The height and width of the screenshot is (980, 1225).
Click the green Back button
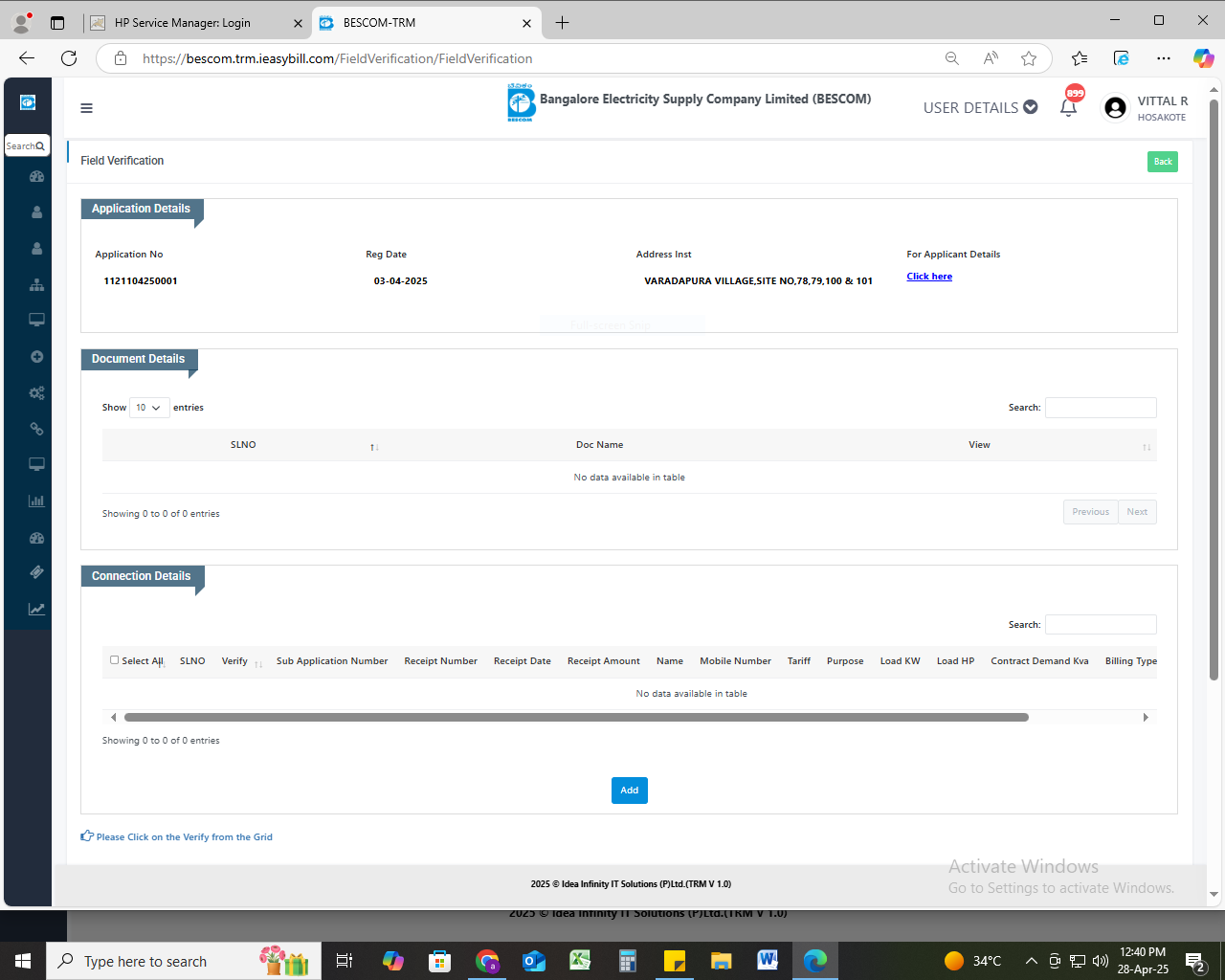(x=1163, y=162)
